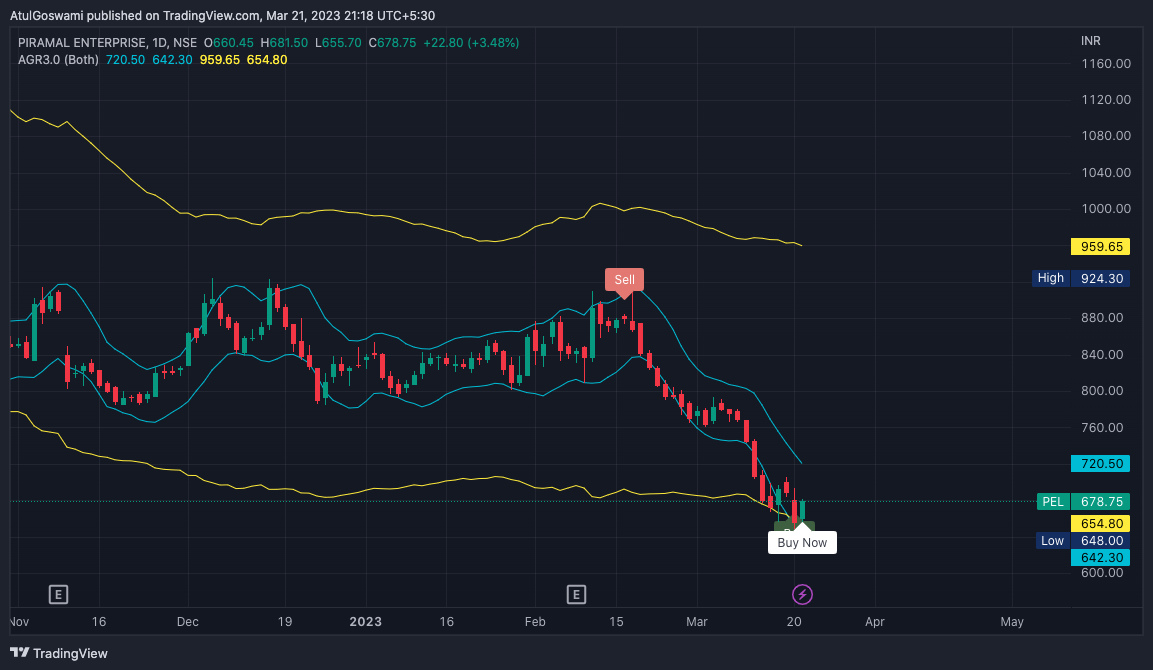Click the Sell signal label
The width and height of the screenshot is (1153, 670).
[624, 279]
